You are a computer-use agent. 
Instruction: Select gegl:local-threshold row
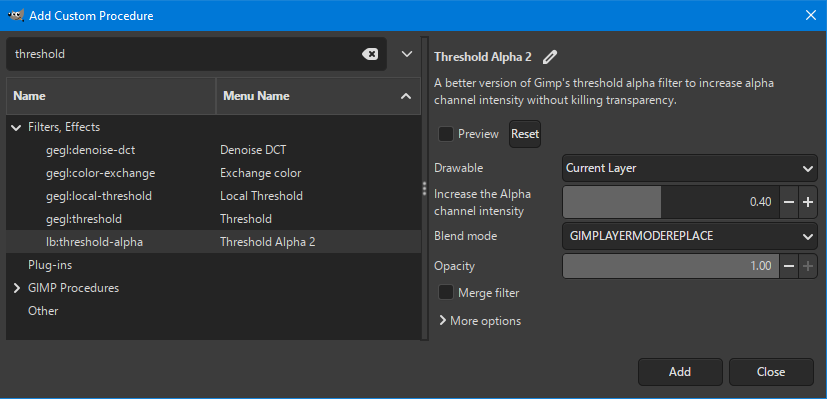pos(213,196)
